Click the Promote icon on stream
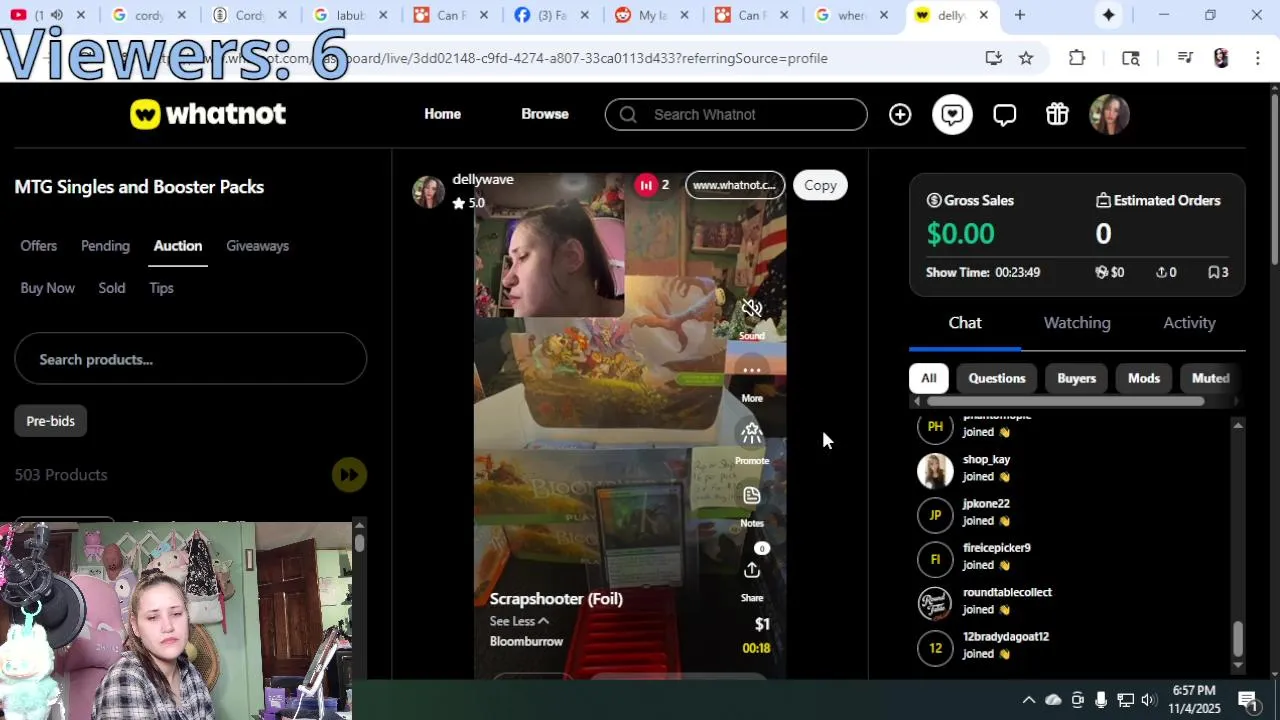The height and width of the screenshot is (720, 1280). [752, 434]
